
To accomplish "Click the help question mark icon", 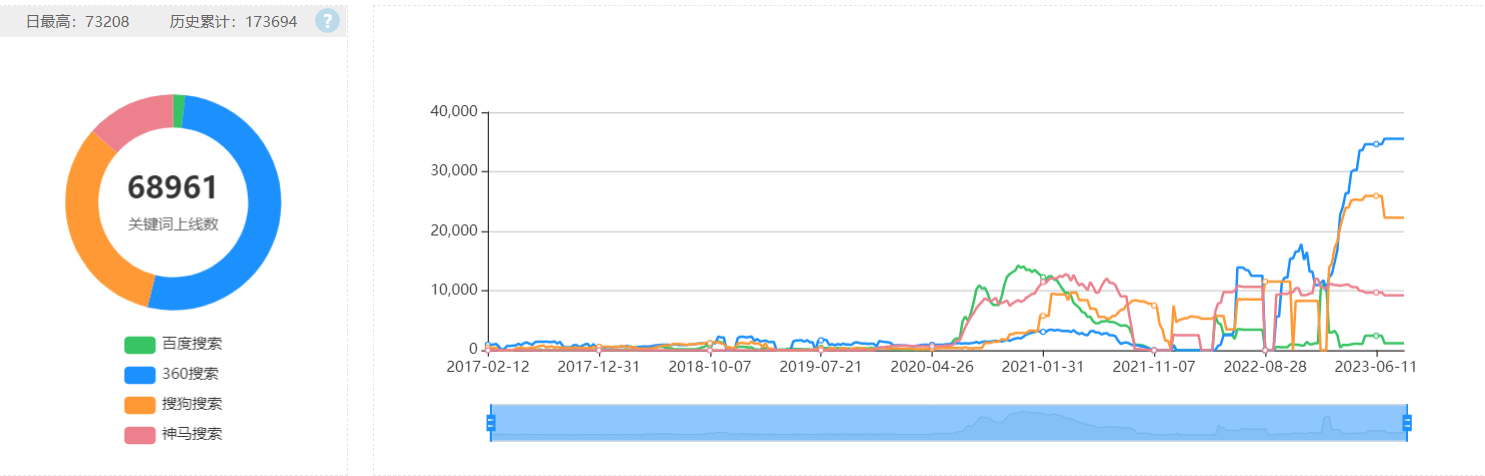I will (x=327, y=21).
